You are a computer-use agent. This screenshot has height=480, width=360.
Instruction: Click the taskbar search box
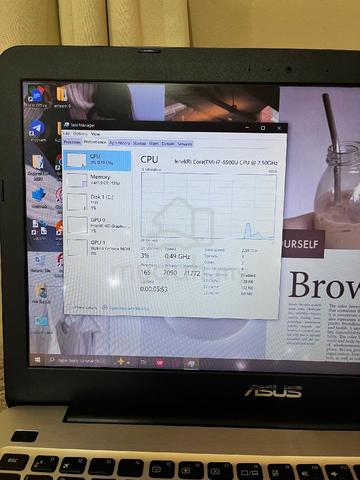coord(77,360)
